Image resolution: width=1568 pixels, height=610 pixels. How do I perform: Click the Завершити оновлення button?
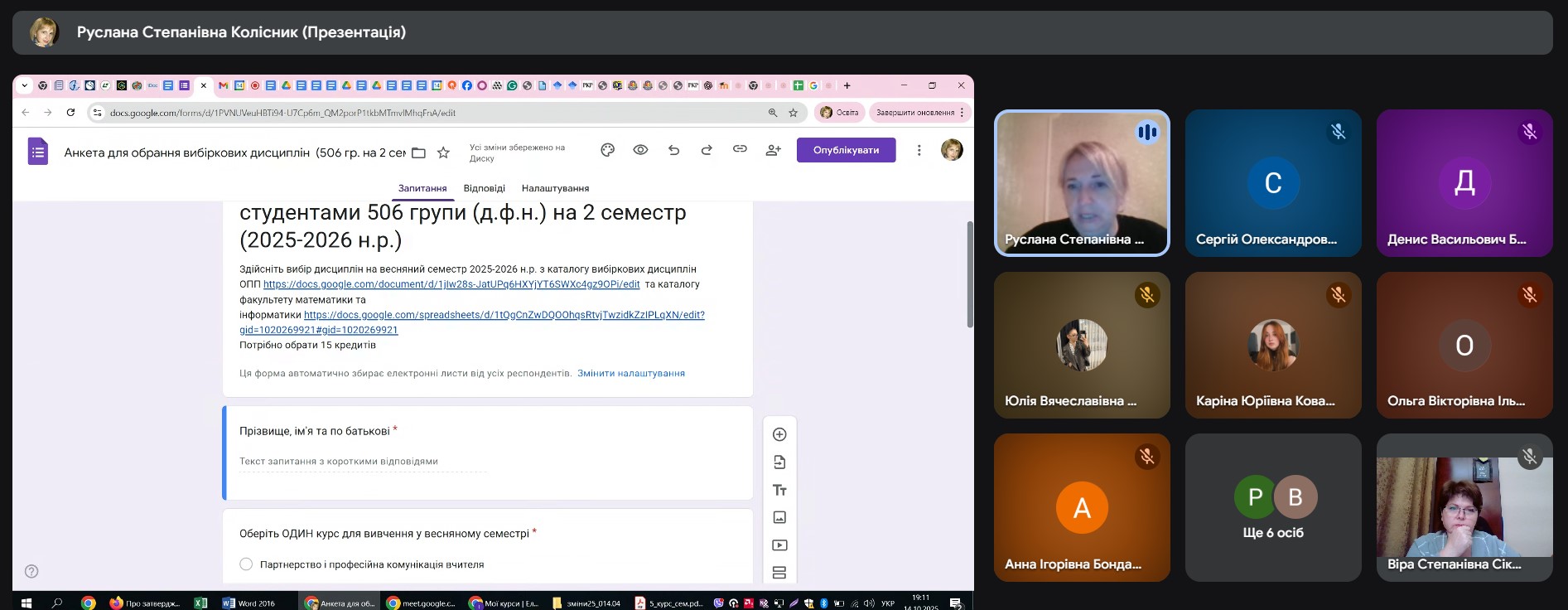click(x=918, y=113)
